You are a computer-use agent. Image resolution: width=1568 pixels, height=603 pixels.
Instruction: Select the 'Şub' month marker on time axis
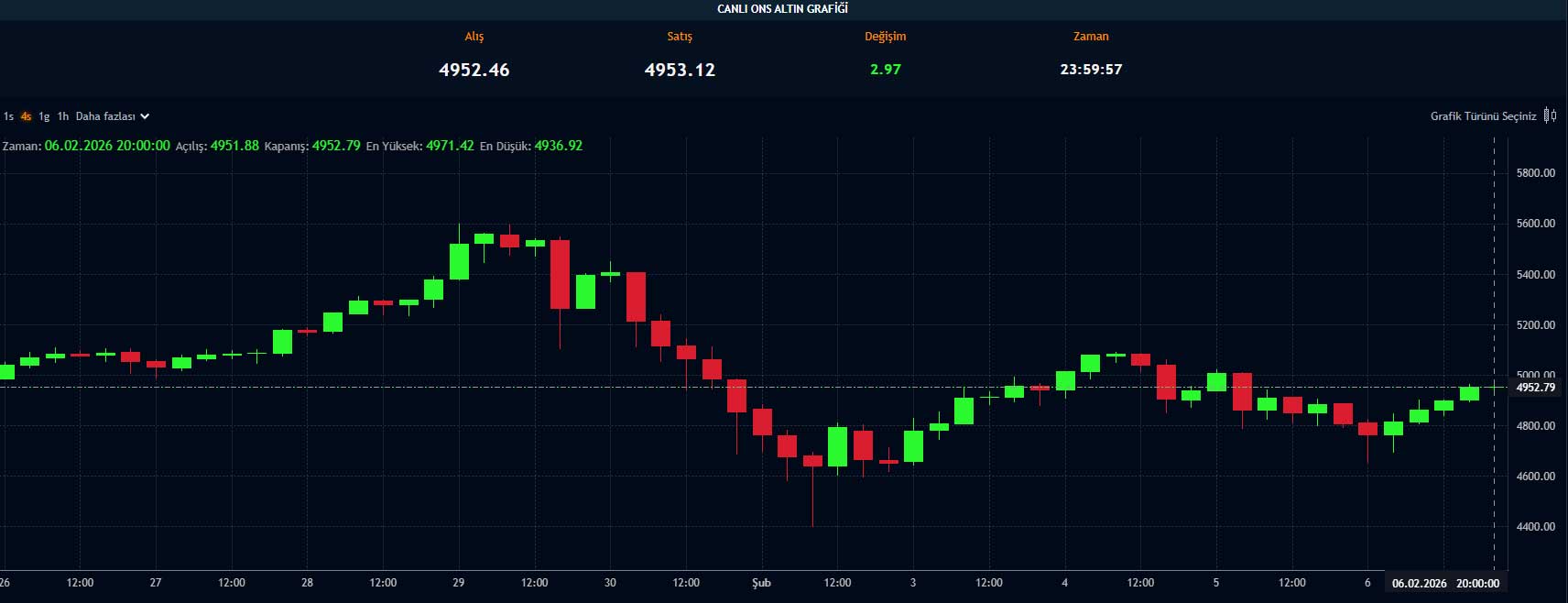click(x=761, y=583)
